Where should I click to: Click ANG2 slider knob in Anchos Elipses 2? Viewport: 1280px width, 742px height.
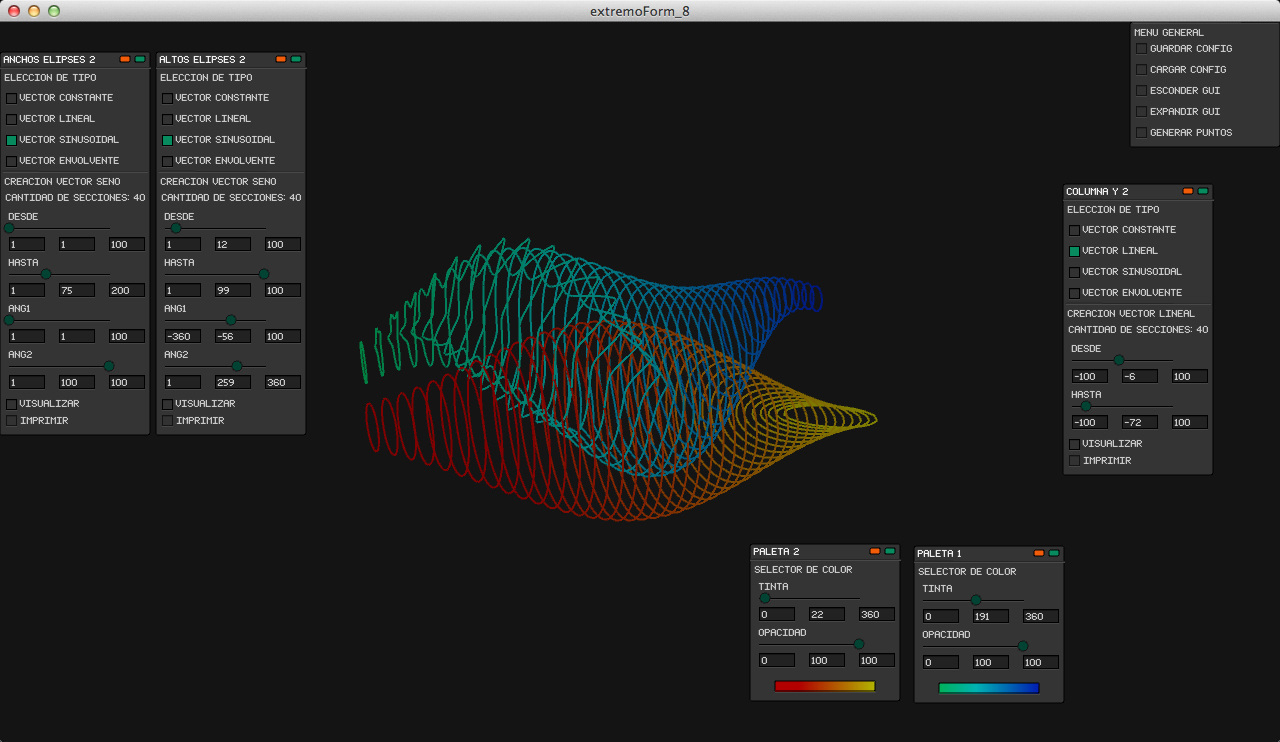click(109, 366)
